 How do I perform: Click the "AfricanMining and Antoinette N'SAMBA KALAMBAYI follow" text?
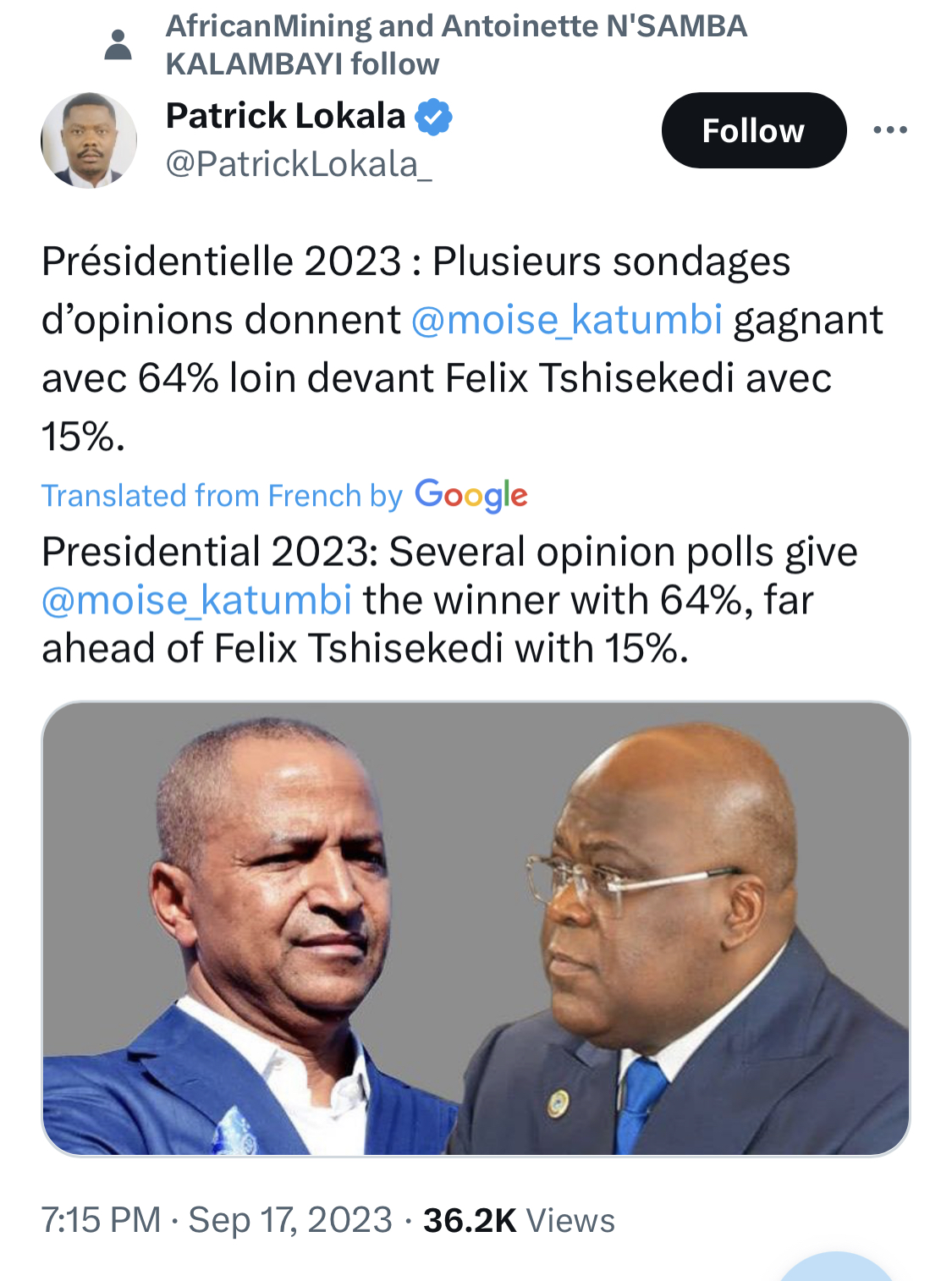coord(455,45)
